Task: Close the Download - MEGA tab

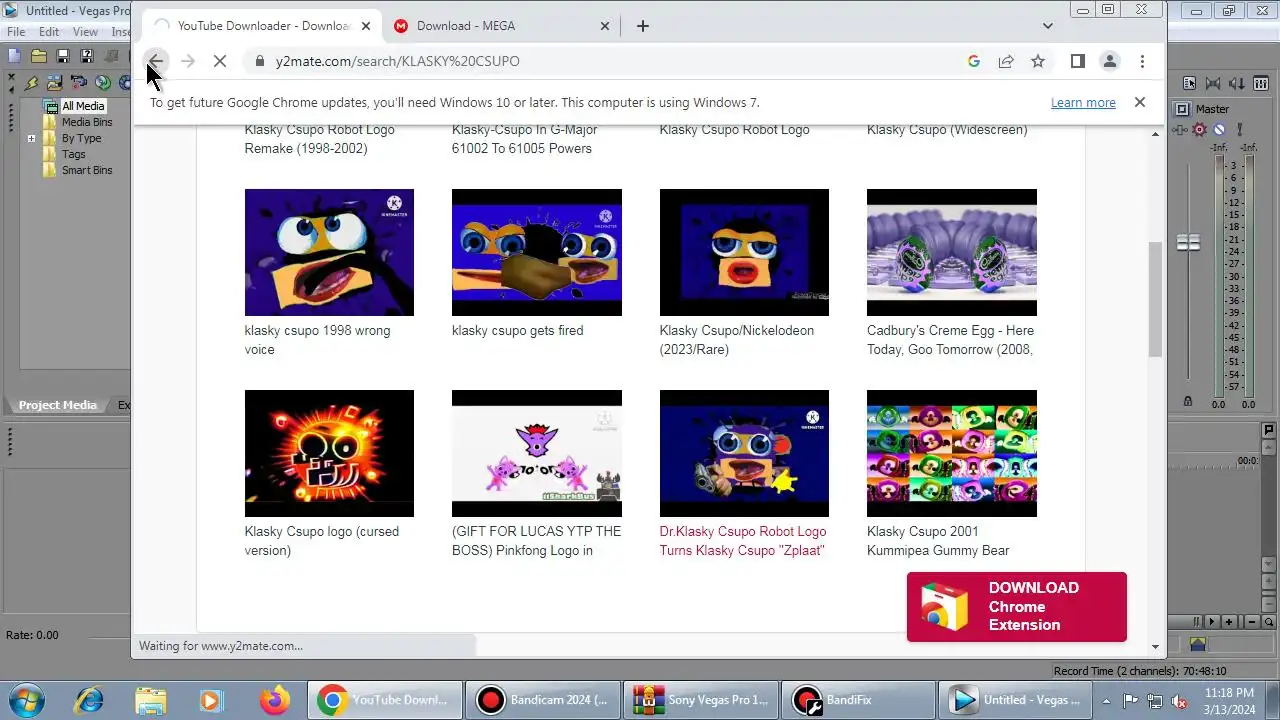Action: click(605, 26)
